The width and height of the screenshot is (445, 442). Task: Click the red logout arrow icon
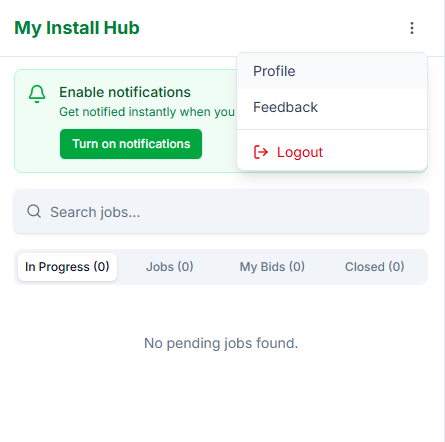(x=261, y=152)
